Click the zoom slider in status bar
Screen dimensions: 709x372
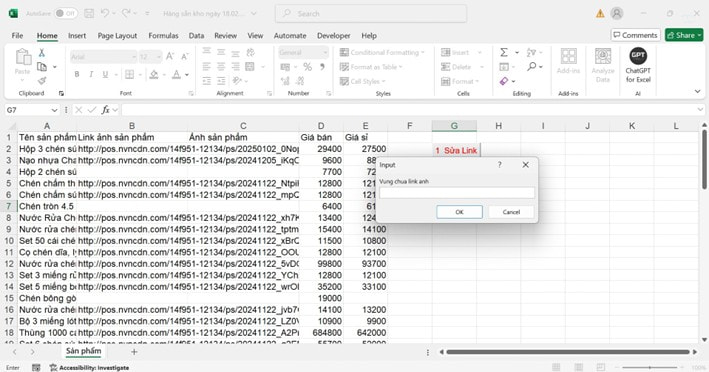coord(650,367)
